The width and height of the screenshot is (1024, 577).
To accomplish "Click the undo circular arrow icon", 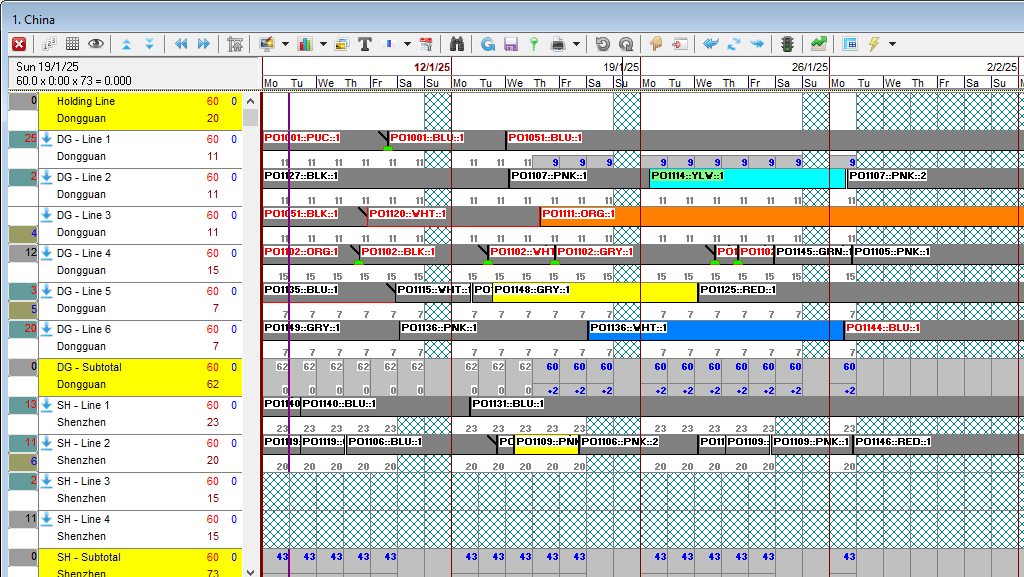I will point(602,44).
